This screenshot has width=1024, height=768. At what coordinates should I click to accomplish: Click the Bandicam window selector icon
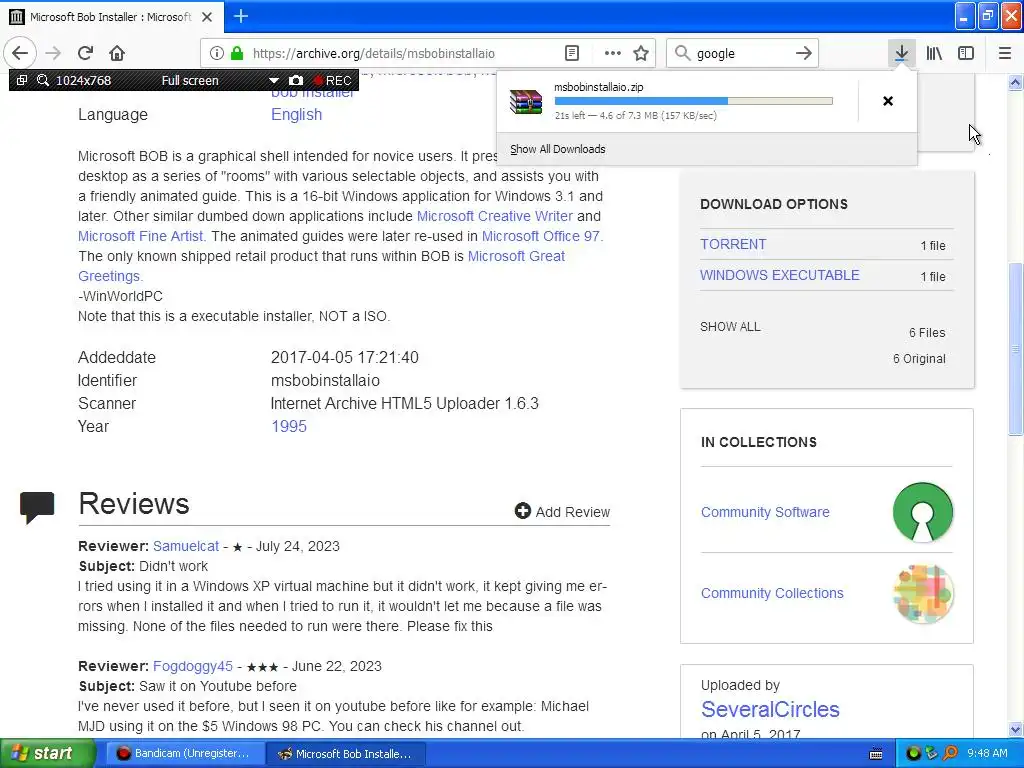click(22, 80)
